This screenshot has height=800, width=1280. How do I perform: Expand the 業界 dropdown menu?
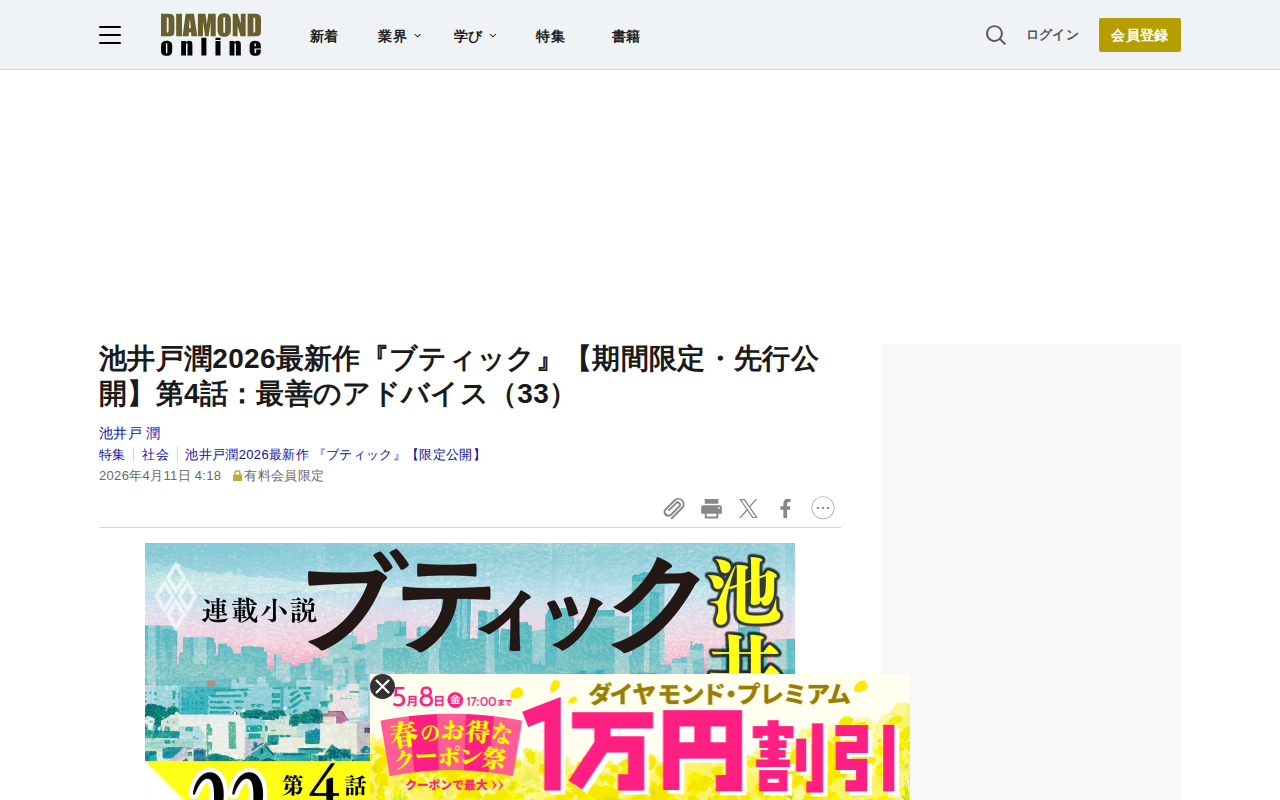(399, 36)
